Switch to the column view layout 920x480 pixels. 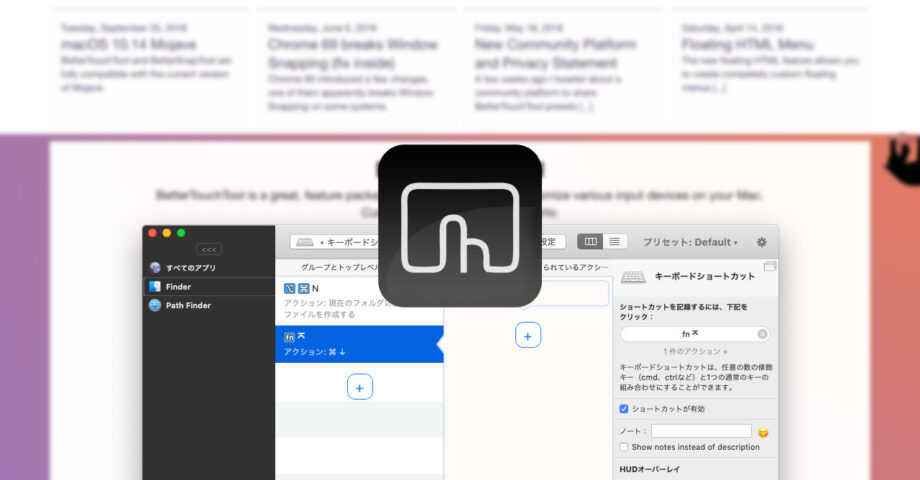590,242
